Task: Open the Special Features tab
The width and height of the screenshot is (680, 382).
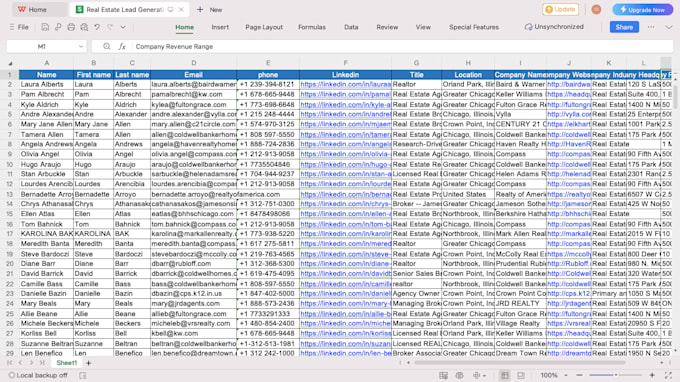Action: tap(474, 27)
